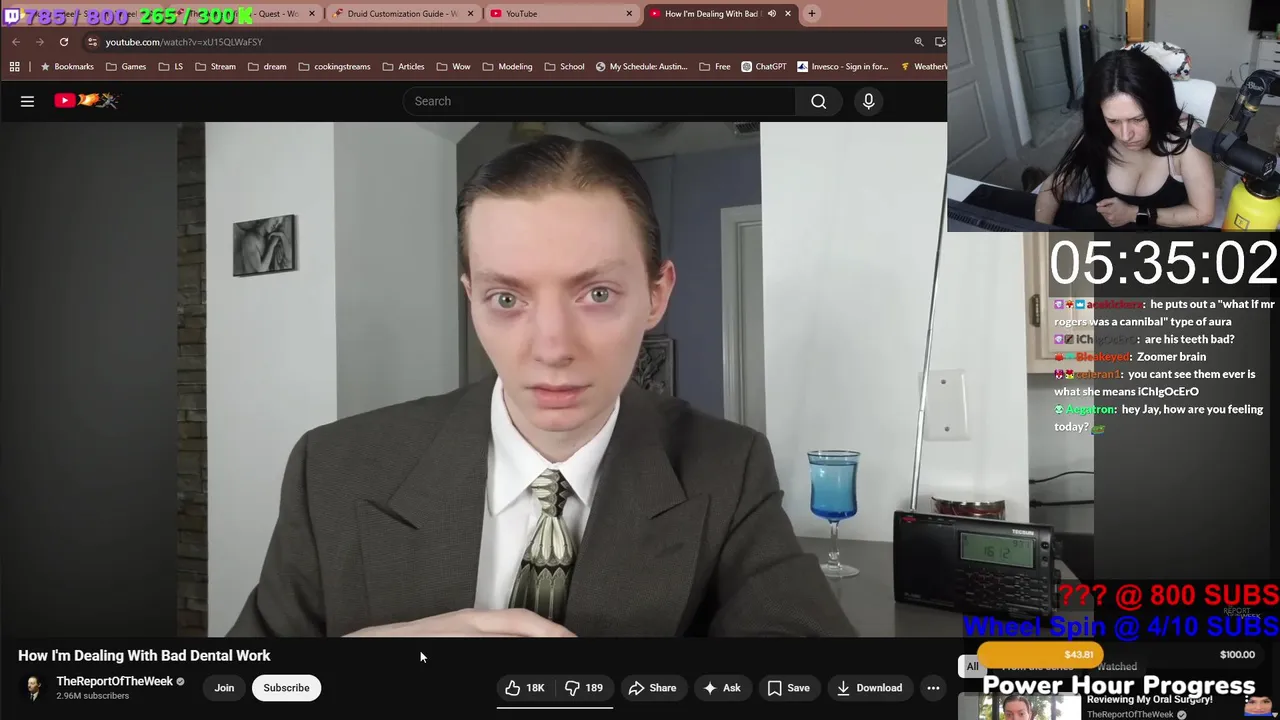Viewport: 1280px width, 720px height.
Task: Click the address bar URL
Action: tap(184, 42)
